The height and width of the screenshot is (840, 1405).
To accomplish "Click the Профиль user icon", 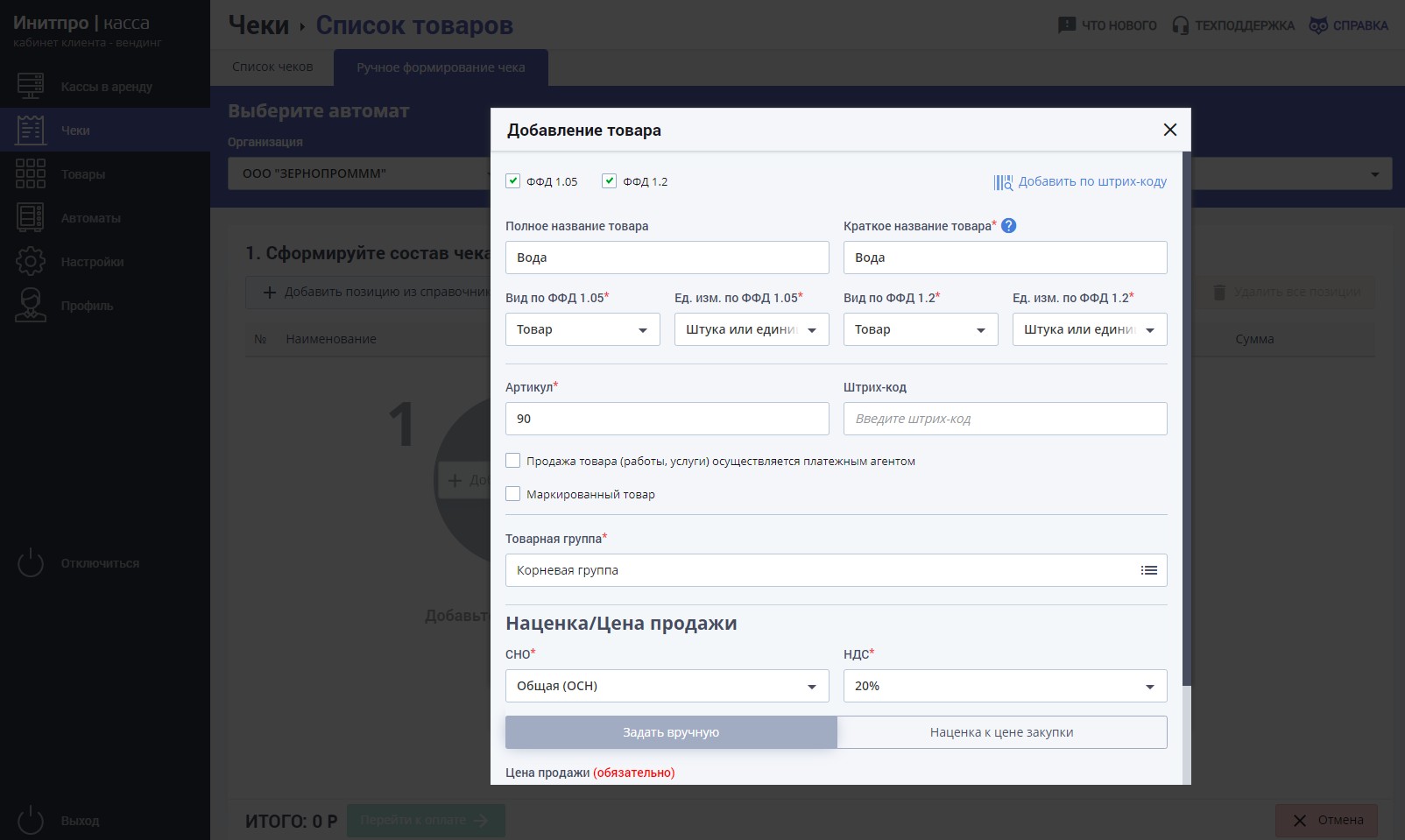I will [x=30, y=305].
